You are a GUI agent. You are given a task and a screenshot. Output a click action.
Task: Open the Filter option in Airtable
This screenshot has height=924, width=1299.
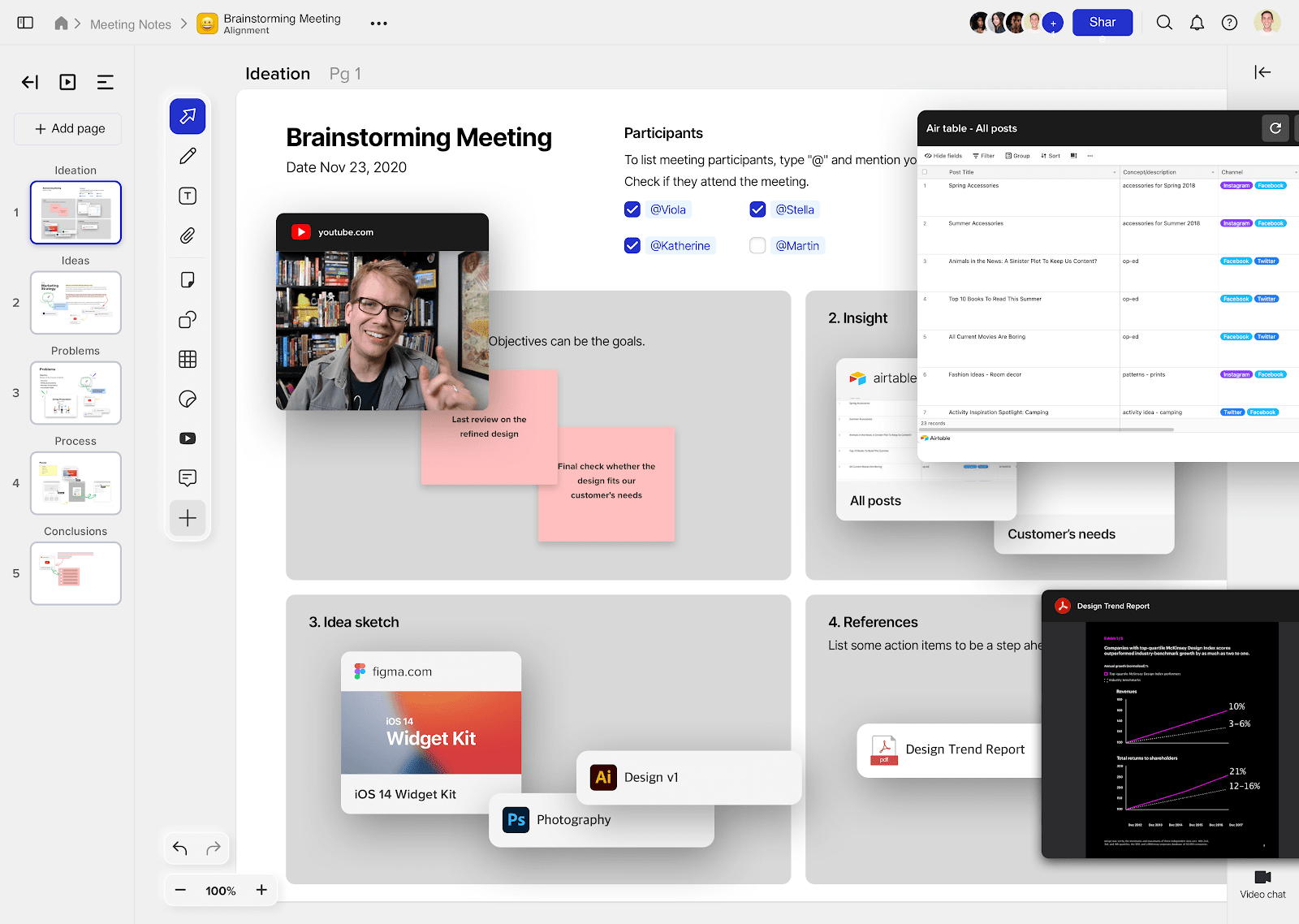983,156
